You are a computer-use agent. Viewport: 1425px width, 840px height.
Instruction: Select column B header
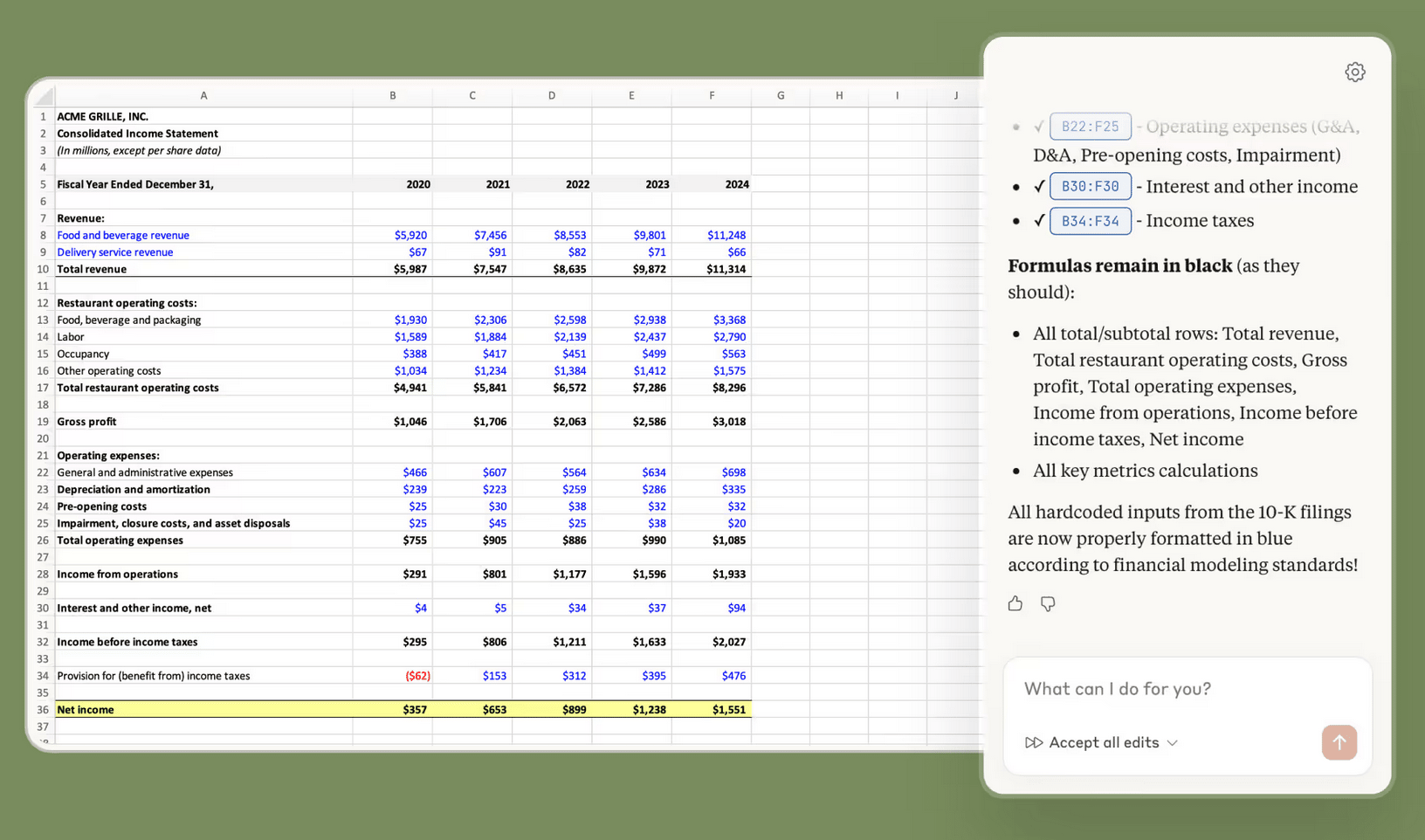pyautogui.click(x=392, y=95)
